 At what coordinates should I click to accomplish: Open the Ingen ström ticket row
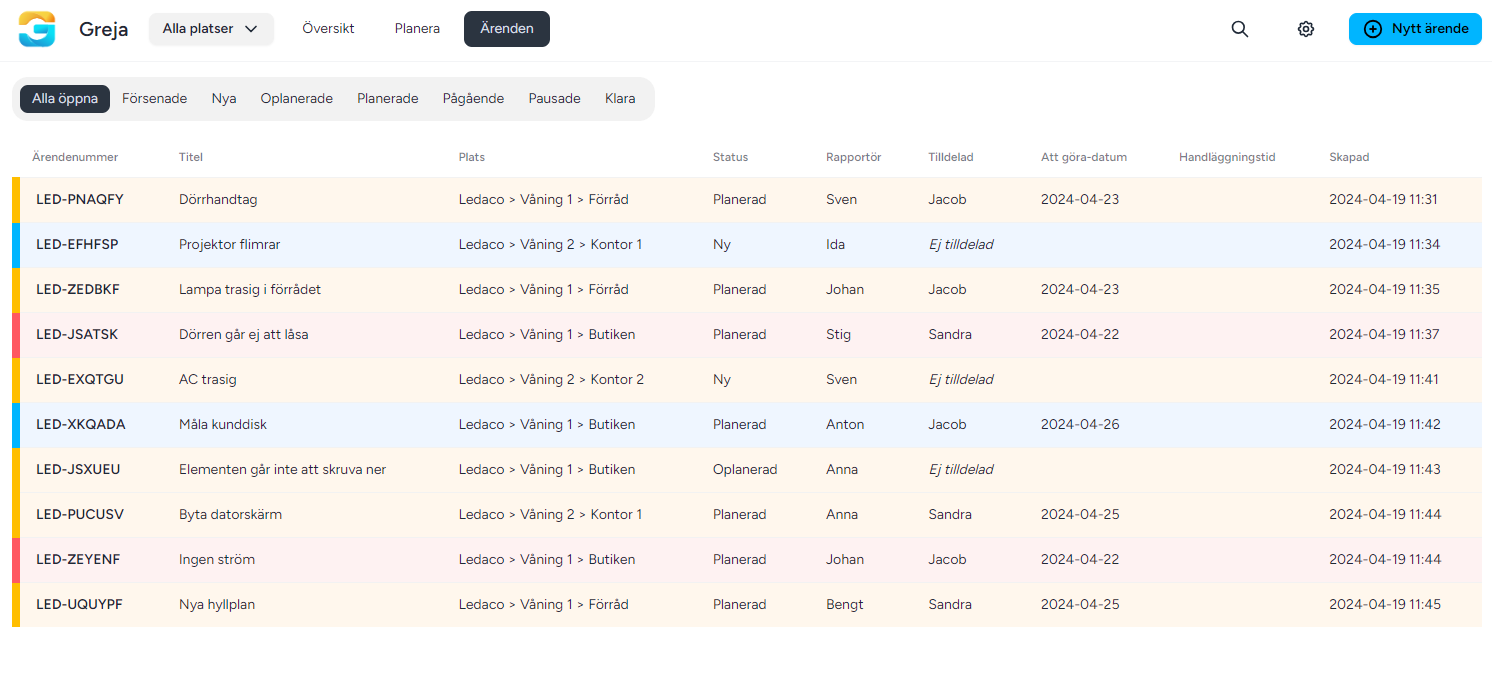coord(217,560)
